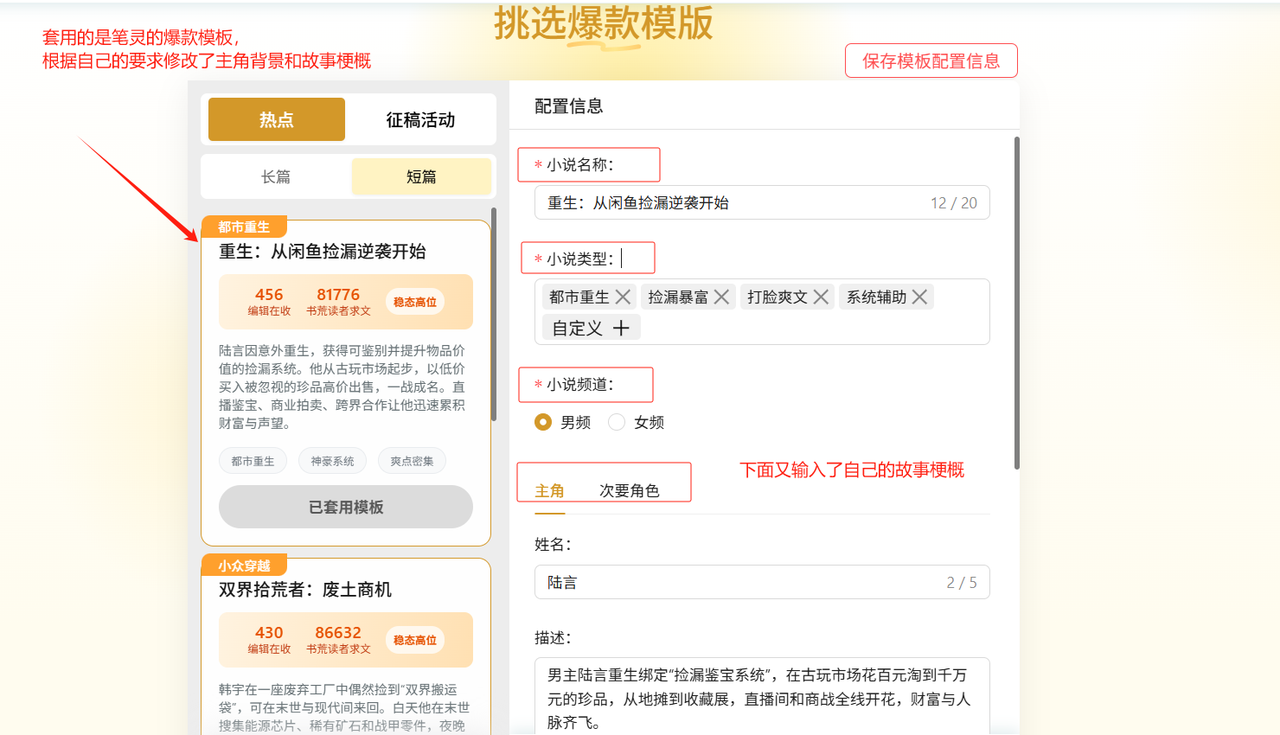Open the 次要角色 tab
Viewport: 1280px width, 735px height.
click(629, 491)
